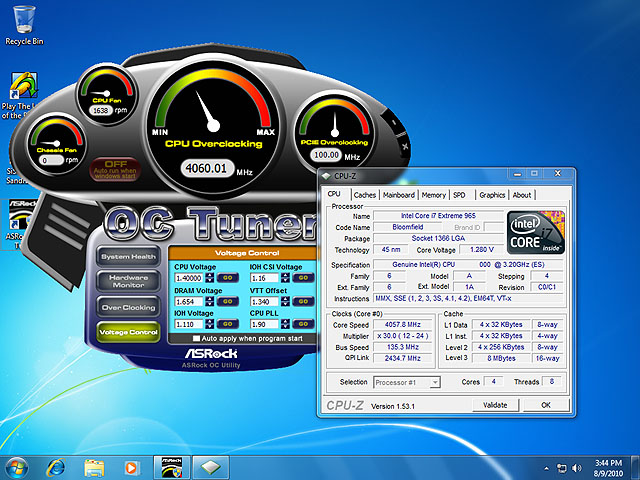The image size is (640, 480).
Task: Open Processor #1 selection dropdown
Action: pos(407,382)
